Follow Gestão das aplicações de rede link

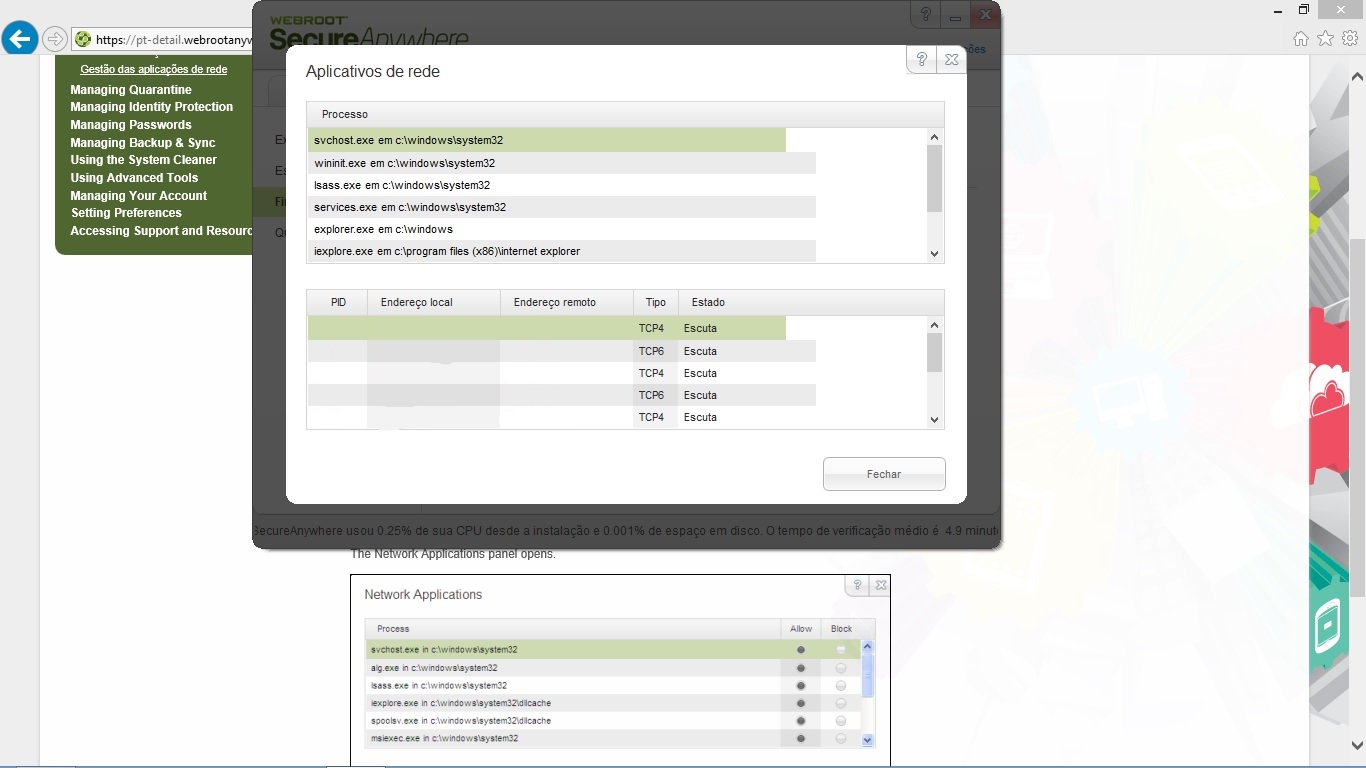[154, 70]
